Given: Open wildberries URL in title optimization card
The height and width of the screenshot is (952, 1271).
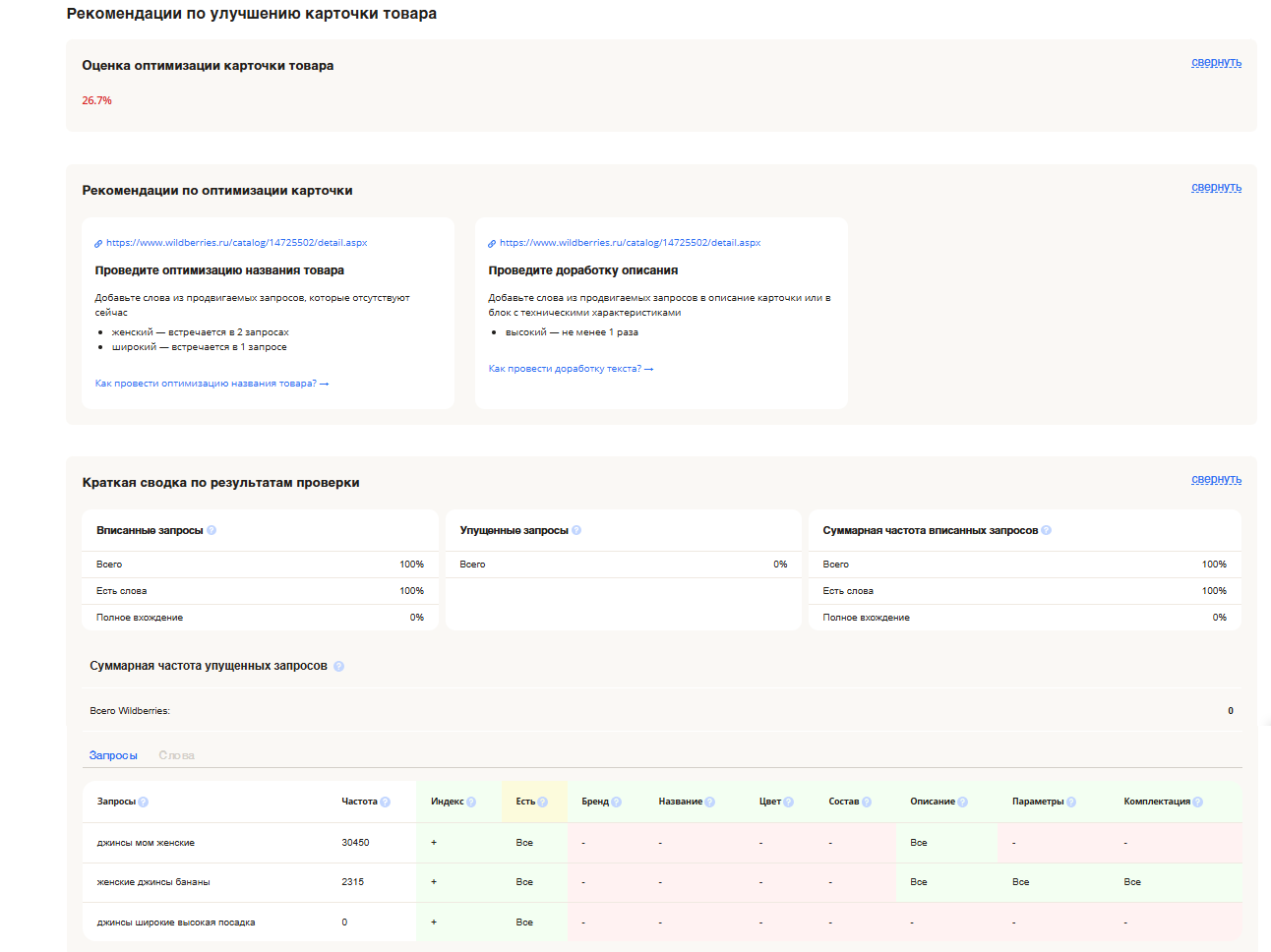Looking at the screenshot, I should (236, 243).
